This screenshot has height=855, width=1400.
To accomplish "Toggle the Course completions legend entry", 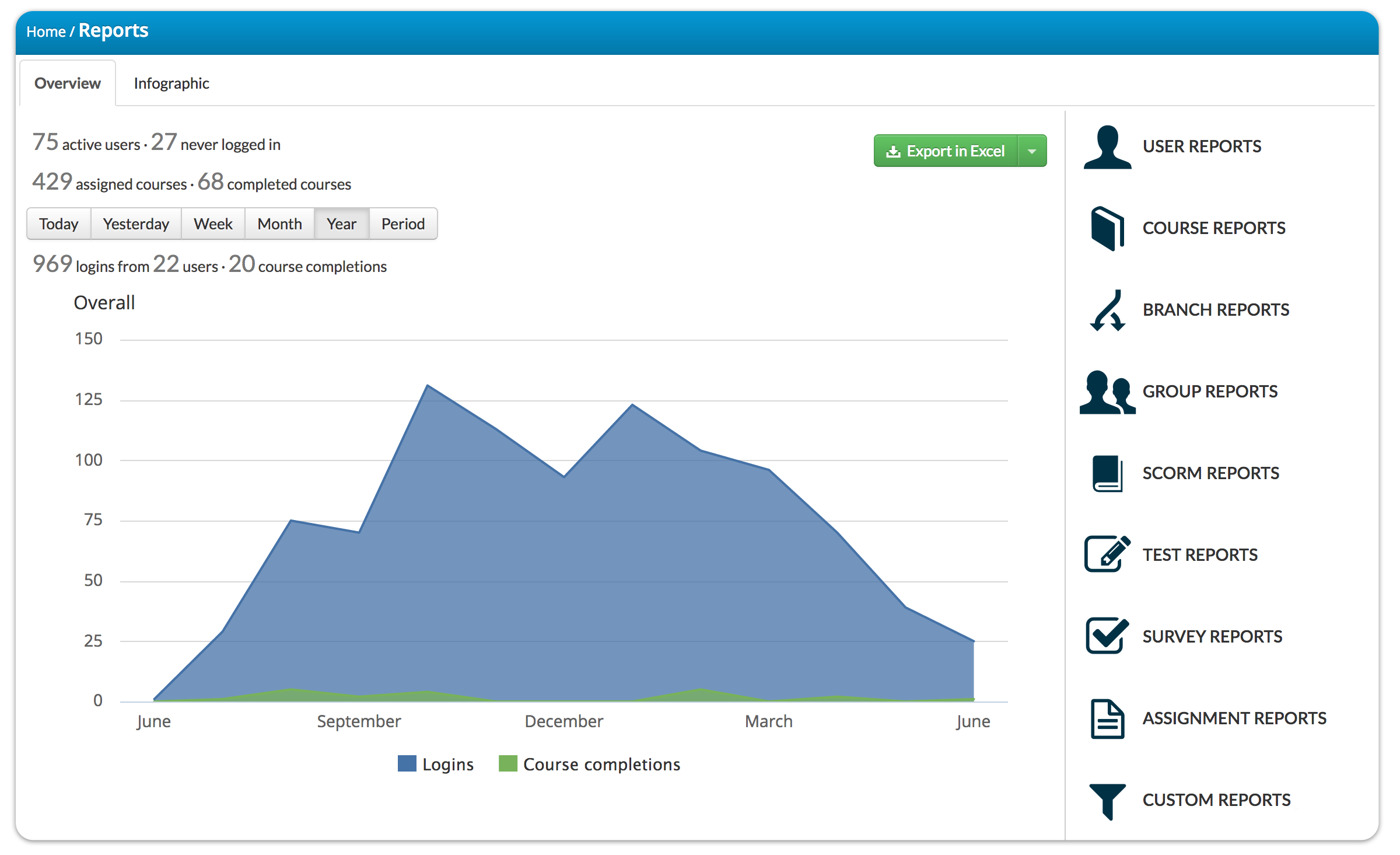I will 601,764.
